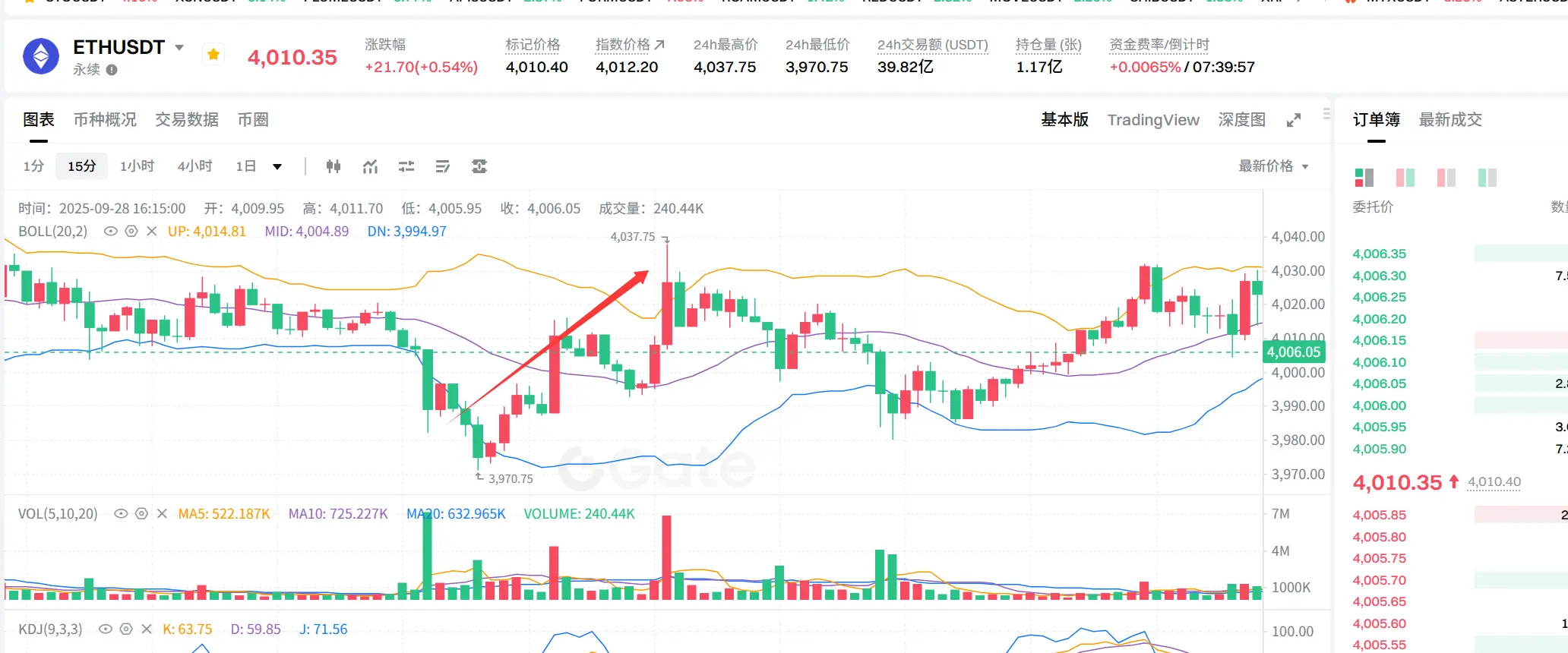The height and width of the screenshot is (653, 1568).
Task: Click the 3,970.75 low marker on chart
Action: click(511, 479)
